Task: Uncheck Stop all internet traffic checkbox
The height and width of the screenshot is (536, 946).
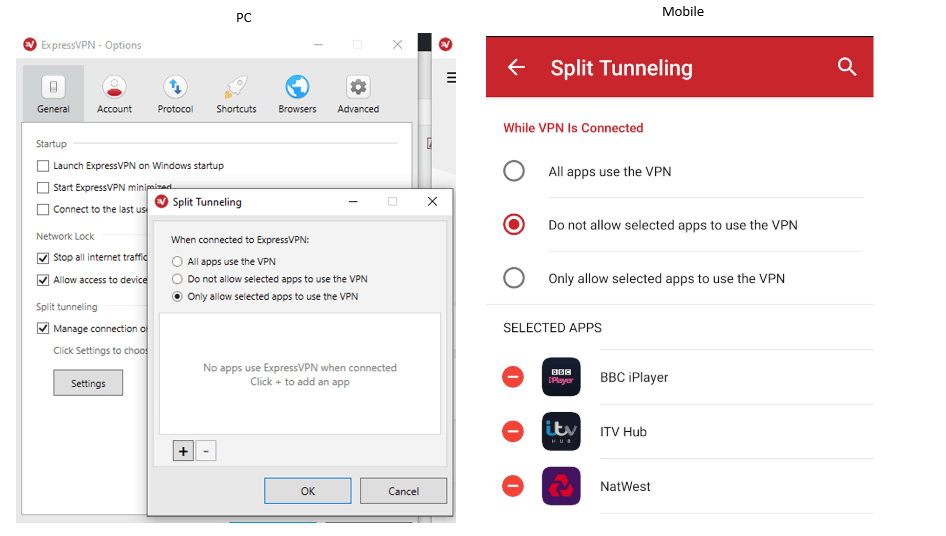Action: tap(43, 258)
